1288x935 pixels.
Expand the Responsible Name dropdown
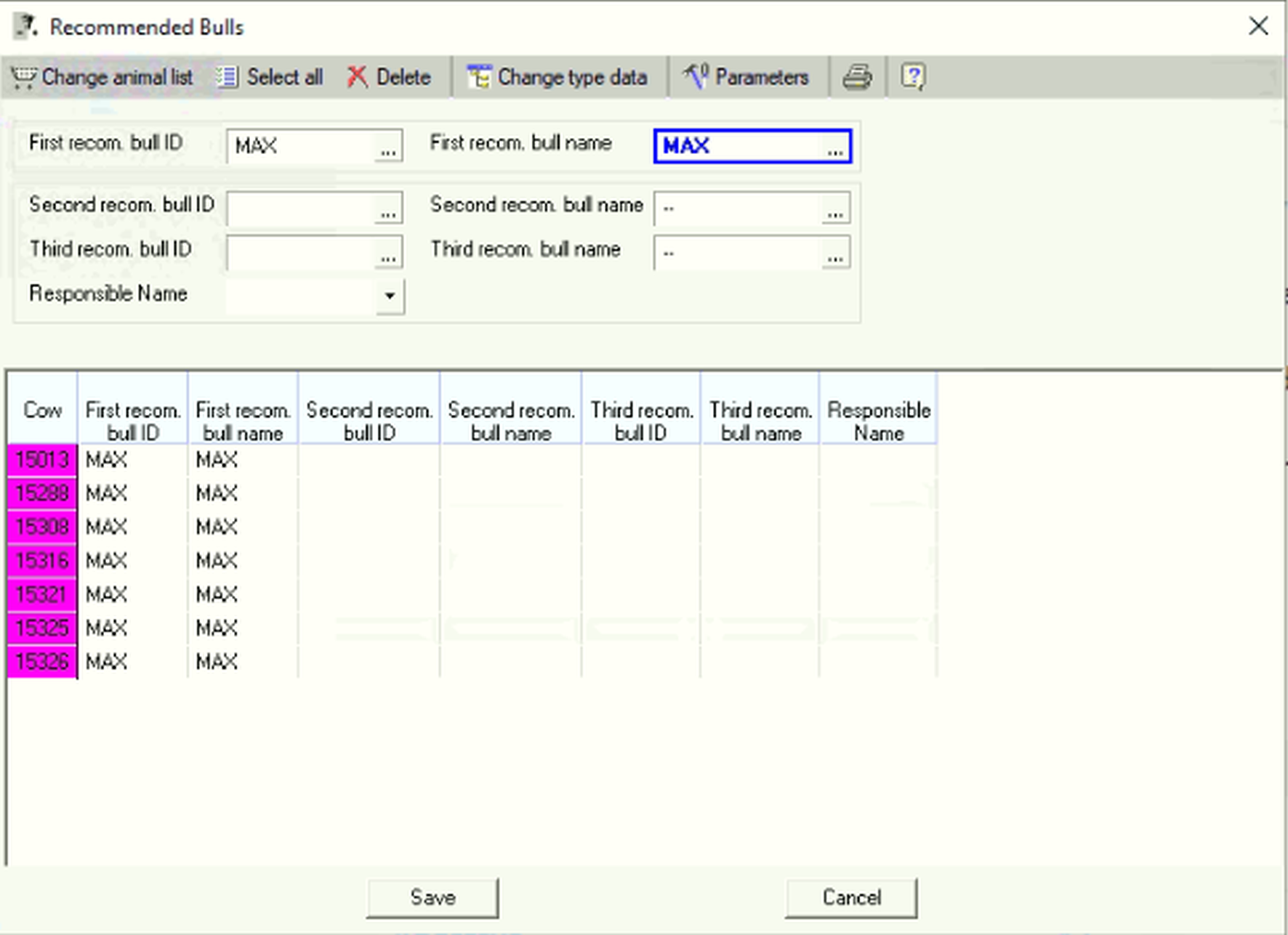(390, 296)
